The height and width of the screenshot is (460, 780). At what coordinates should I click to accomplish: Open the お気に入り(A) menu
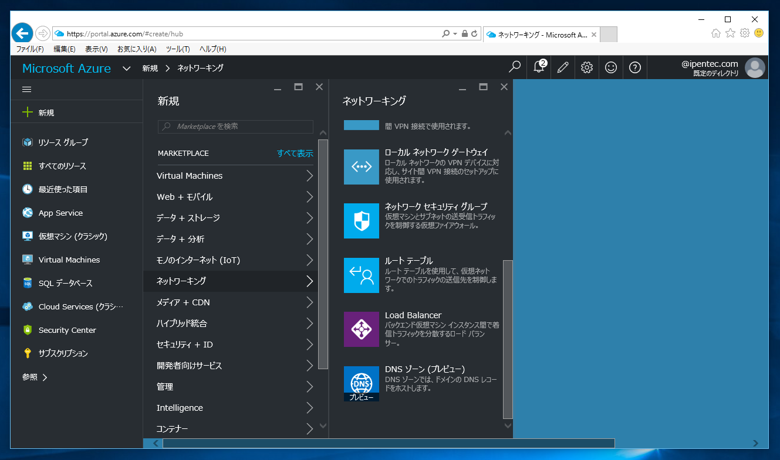137,49
